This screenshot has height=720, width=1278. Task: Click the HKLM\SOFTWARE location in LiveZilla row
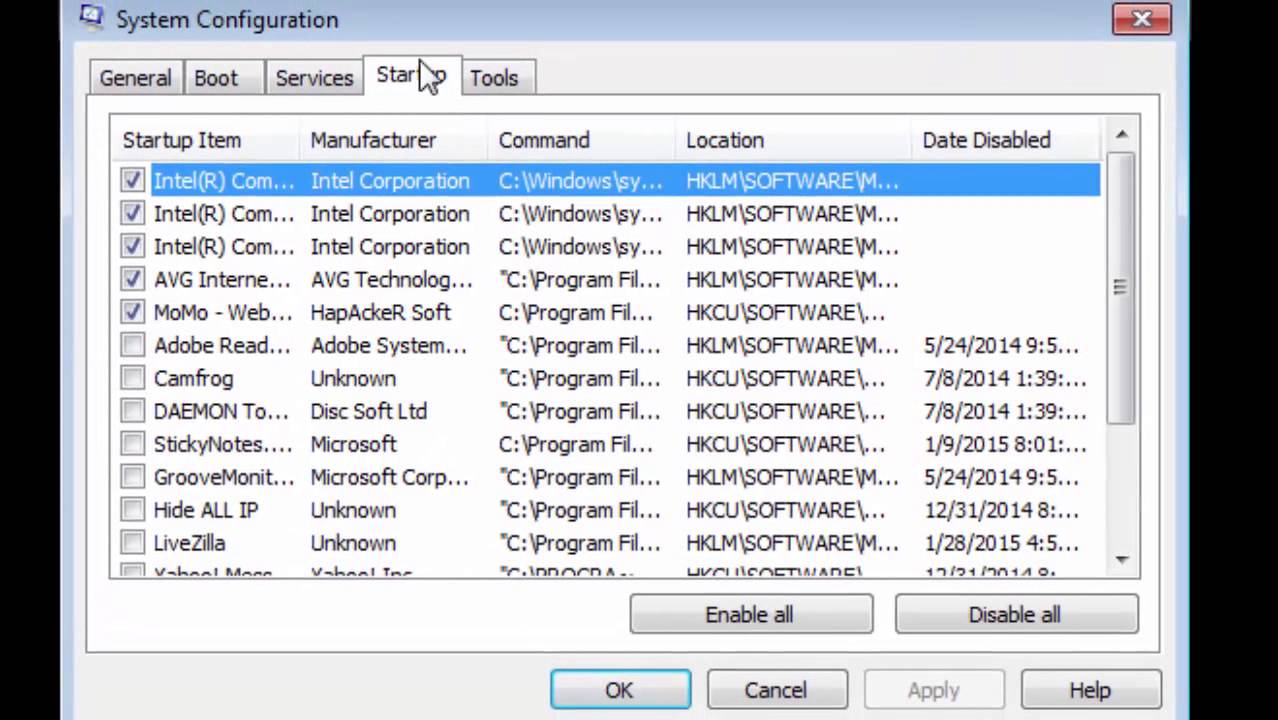(x=792, y=543)
